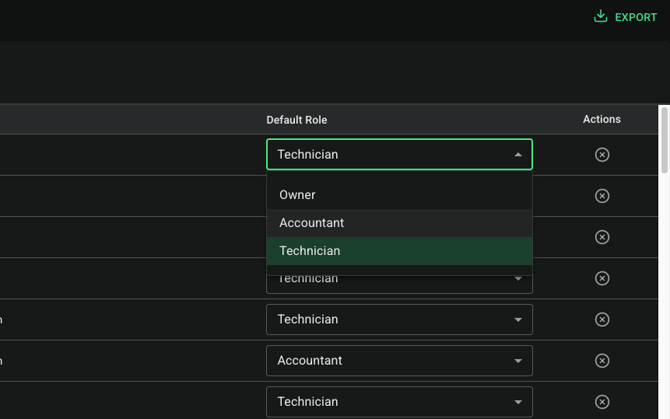Delete the fourth row via its X icon
This screenshot has width=670, height=419.
(602, 278)
